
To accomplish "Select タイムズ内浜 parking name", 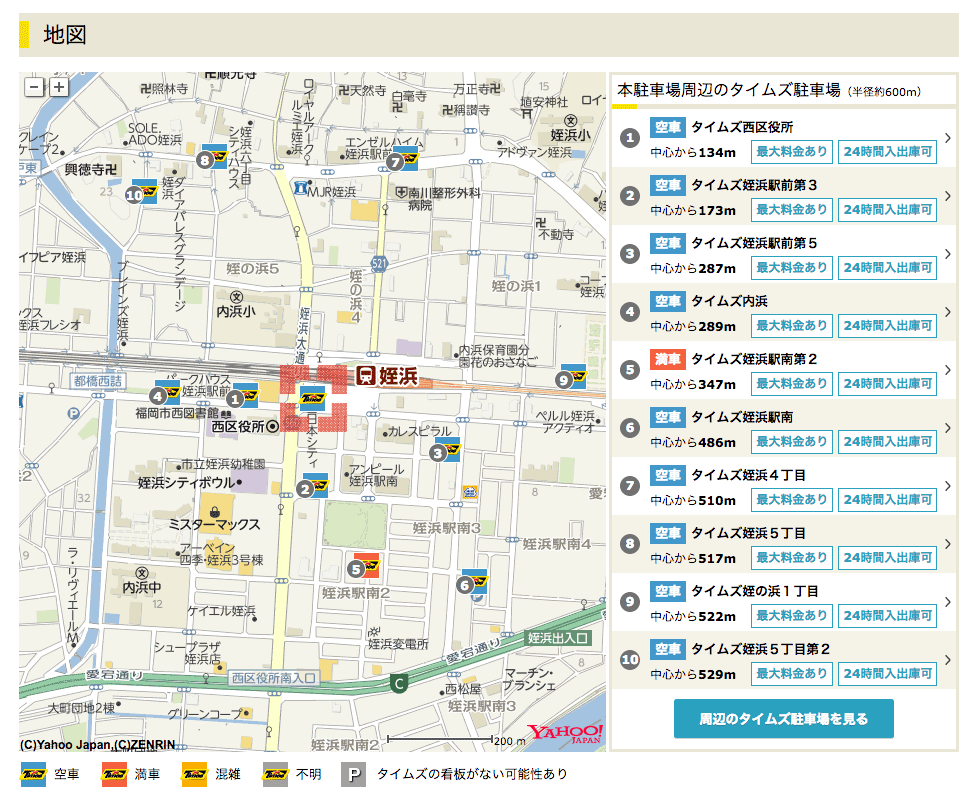I will (729, 302).
